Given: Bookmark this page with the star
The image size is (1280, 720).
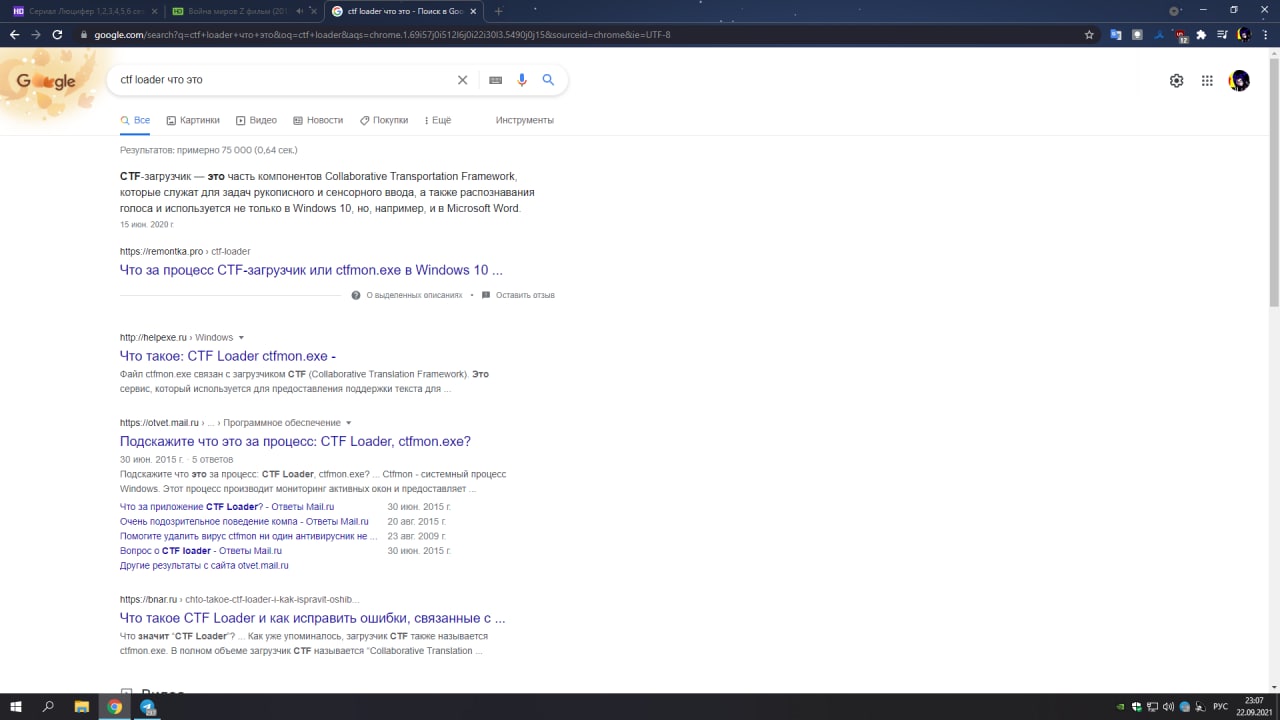Looking at the screenshot, I should tap(1089, 34).
